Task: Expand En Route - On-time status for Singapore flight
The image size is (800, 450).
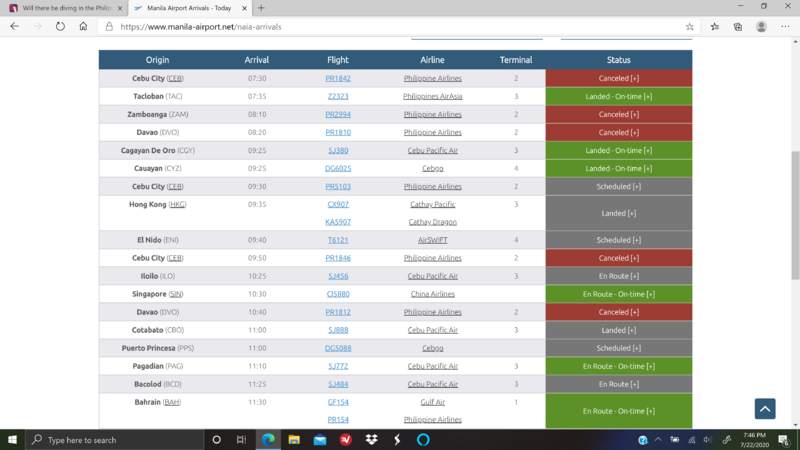Action: [x=618, y=294]
